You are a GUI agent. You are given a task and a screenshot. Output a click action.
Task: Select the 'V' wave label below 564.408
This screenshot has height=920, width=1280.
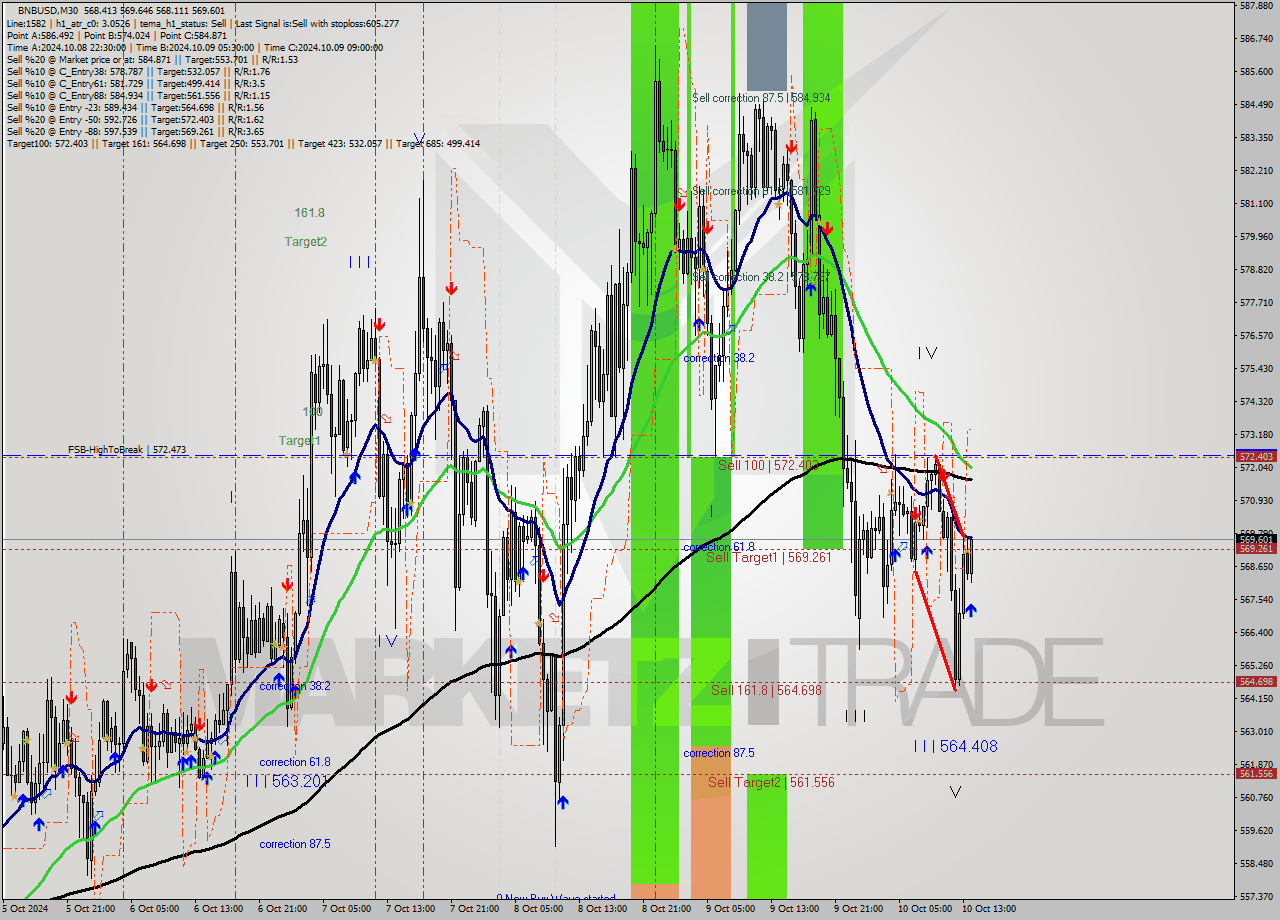coord(955,792)
